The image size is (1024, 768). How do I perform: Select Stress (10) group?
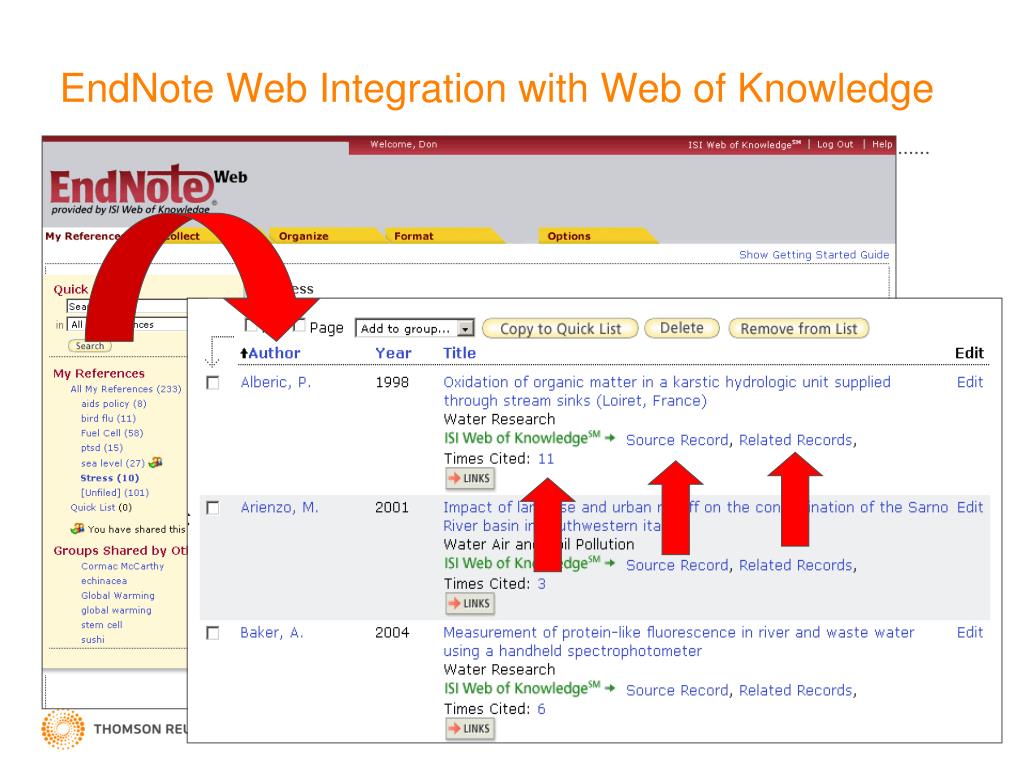point(110,478)
